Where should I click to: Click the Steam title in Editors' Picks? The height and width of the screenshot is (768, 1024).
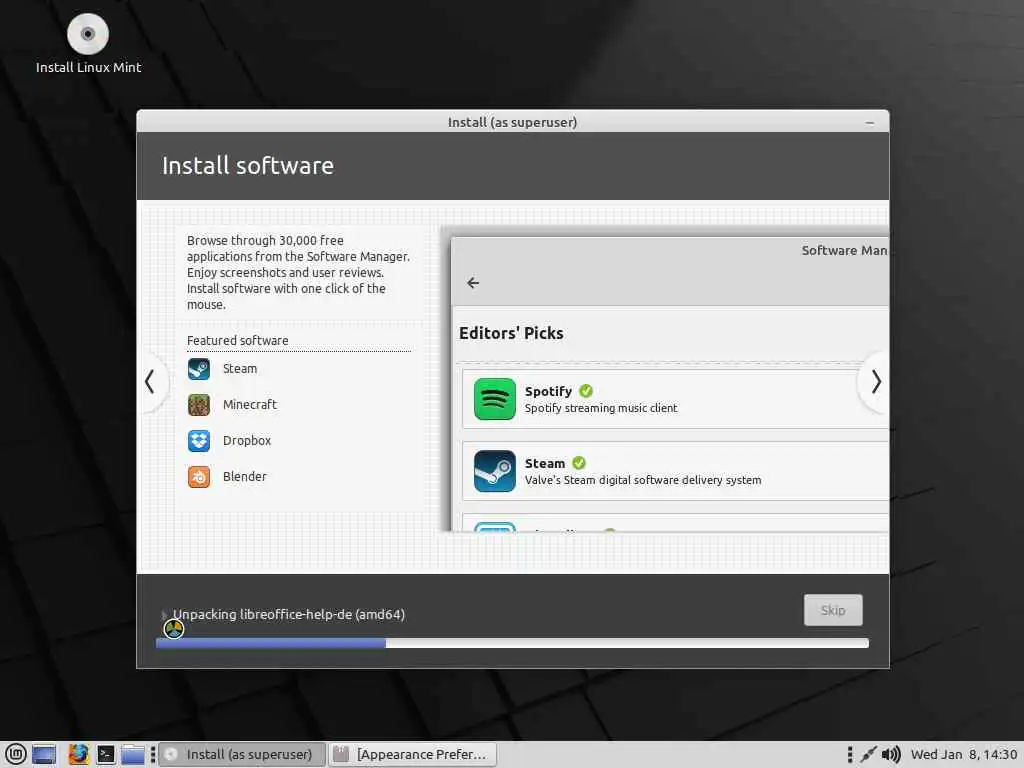545,464
